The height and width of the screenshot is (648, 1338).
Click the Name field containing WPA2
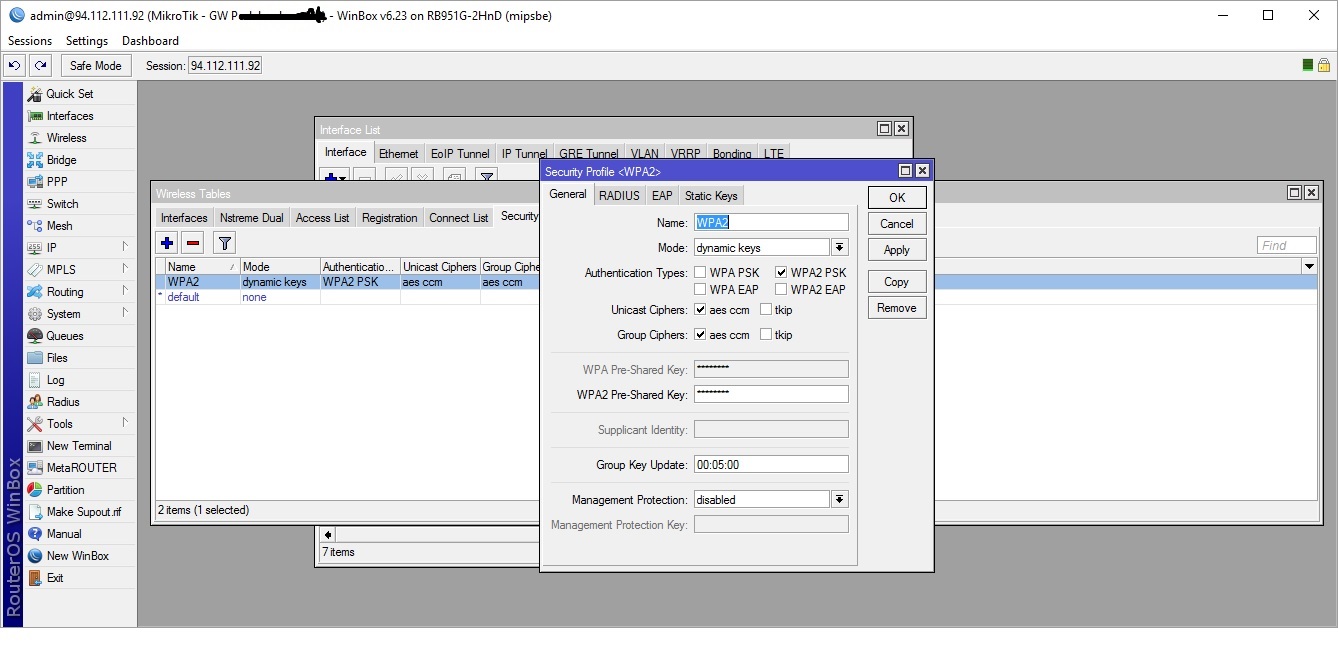771,222
